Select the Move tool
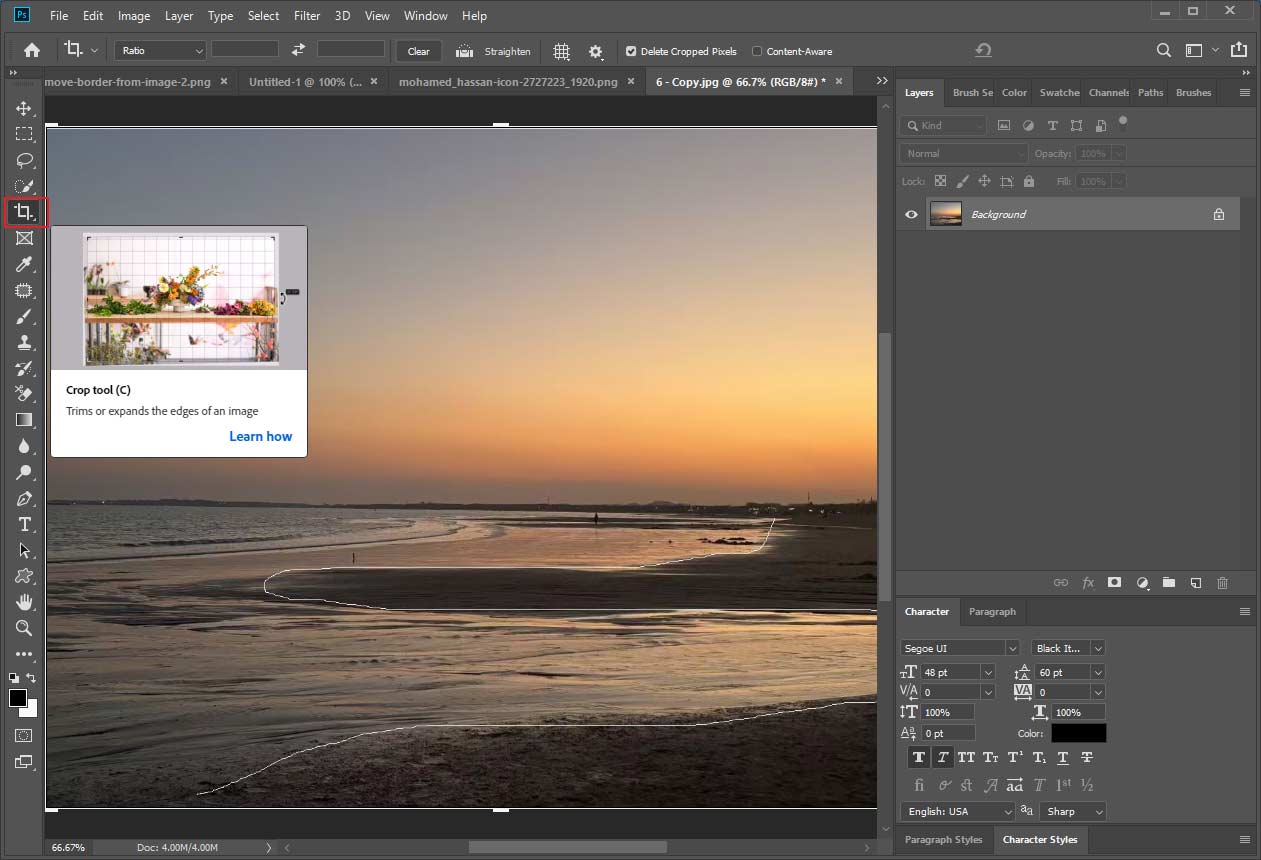The width and height of the screenshot is (1261, 860). coord(25,109)
